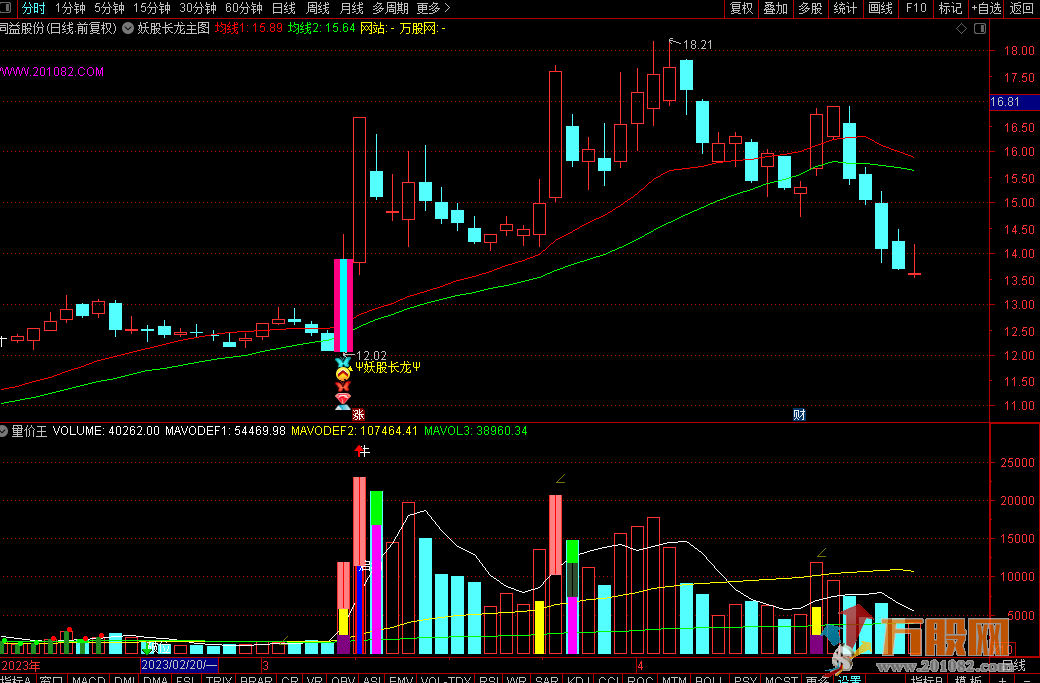Switch the indicator to VOL-TDX
The image size is (1040, 683).
point(446,680)
